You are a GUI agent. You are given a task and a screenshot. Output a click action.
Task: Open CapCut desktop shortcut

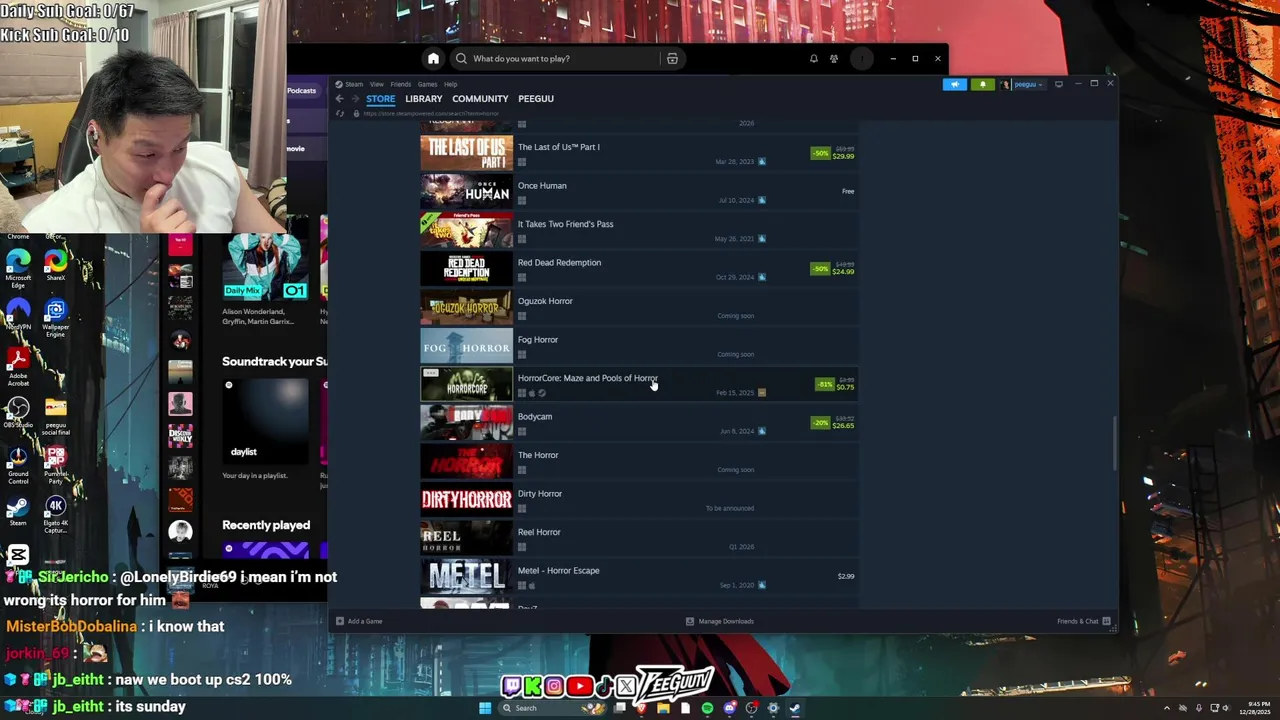tap(18, 556)
